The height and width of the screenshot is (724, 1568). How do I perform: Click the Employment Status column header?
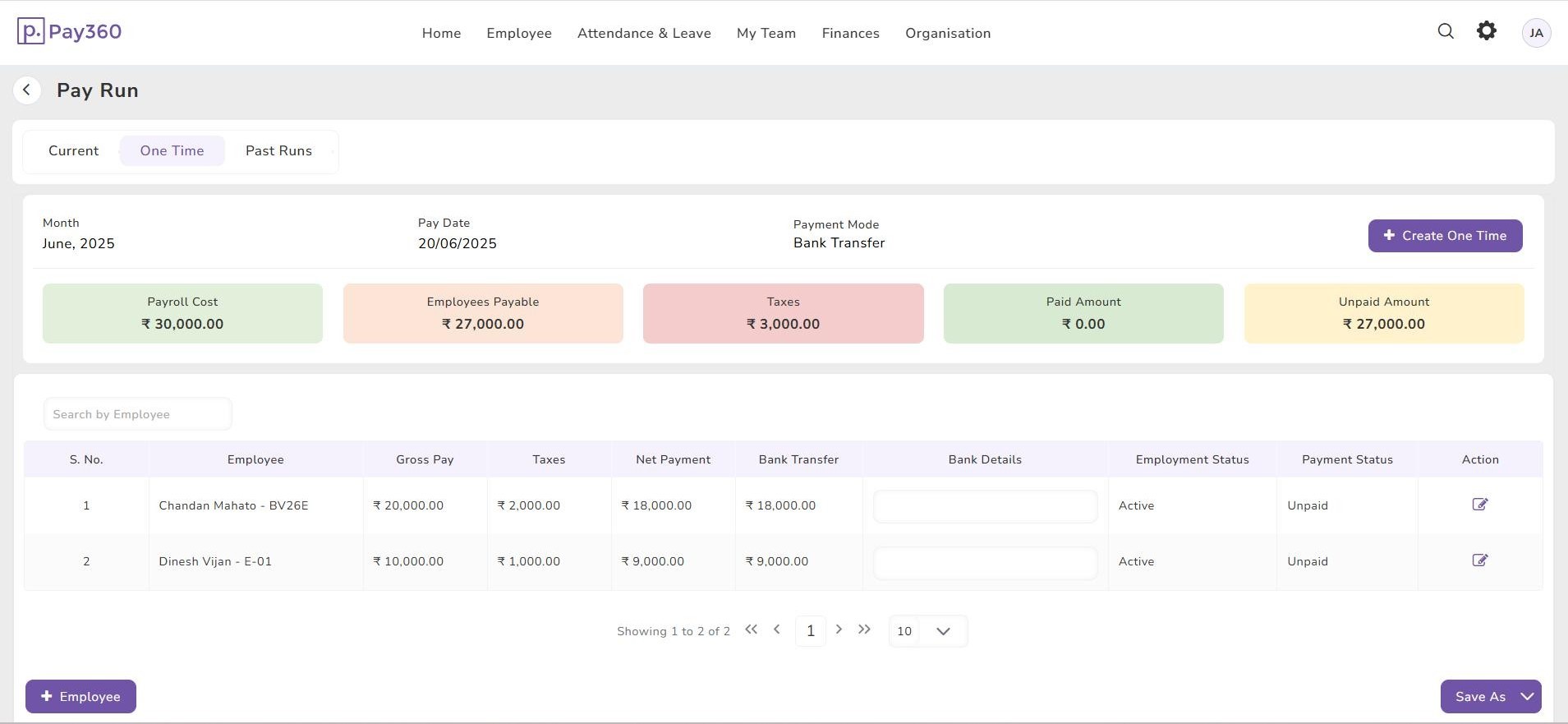click(x=1192, y=459)
